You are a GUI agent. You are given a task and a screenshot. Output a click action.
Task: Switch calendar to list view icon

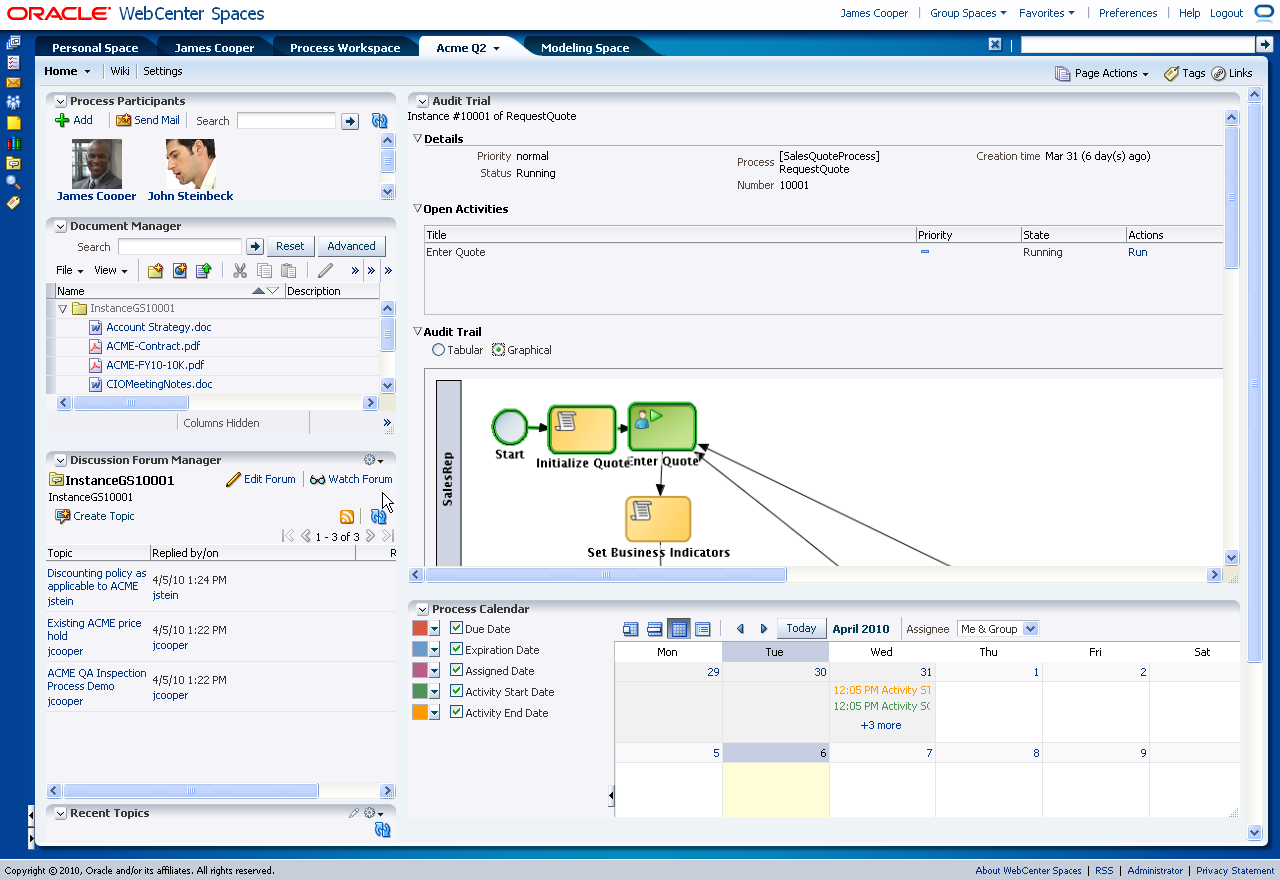(x=703, y=629)
